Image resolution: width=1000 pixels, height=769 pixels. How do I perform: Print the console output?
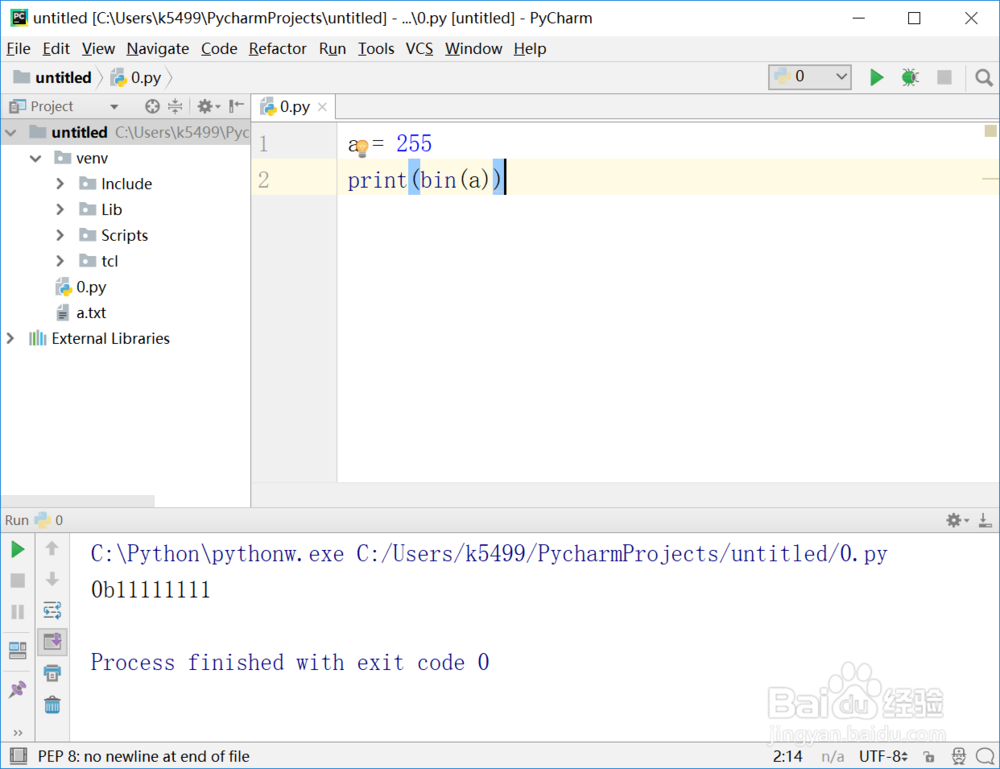point(52,673)
